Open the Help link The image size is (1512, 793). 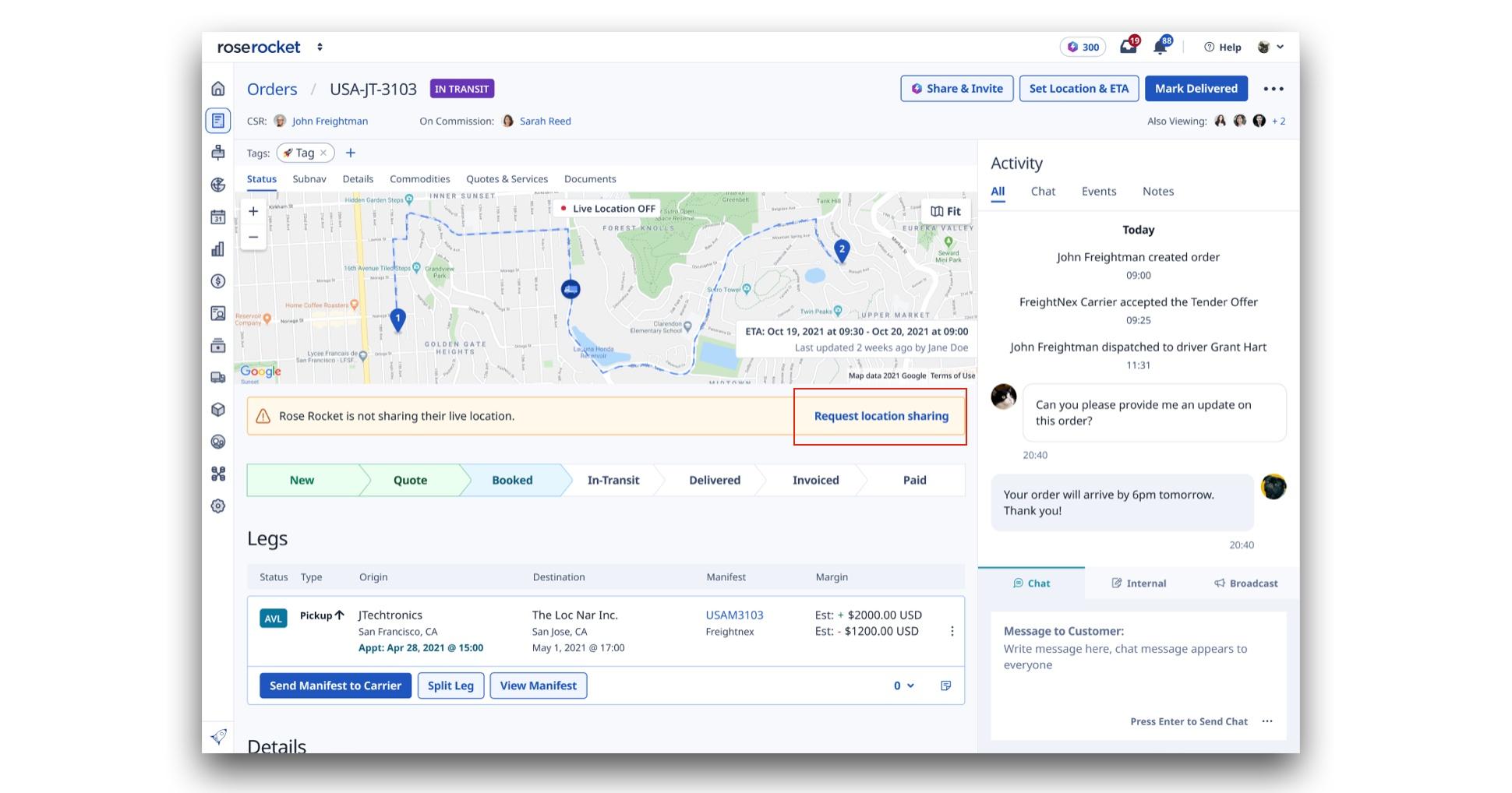coord(1223,47)
